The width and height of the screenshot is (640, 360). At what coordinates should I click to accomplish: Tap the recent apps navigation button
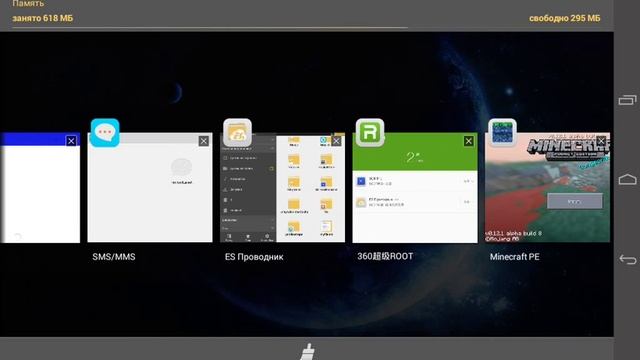[x=627, y=100]
